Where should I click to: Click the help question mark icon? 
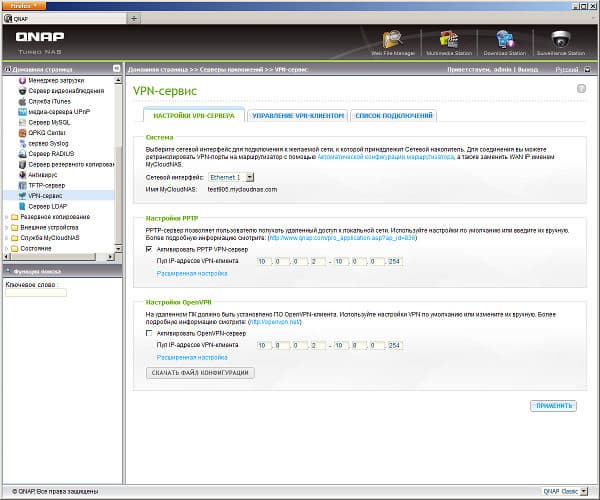click(x=581, y=89)
